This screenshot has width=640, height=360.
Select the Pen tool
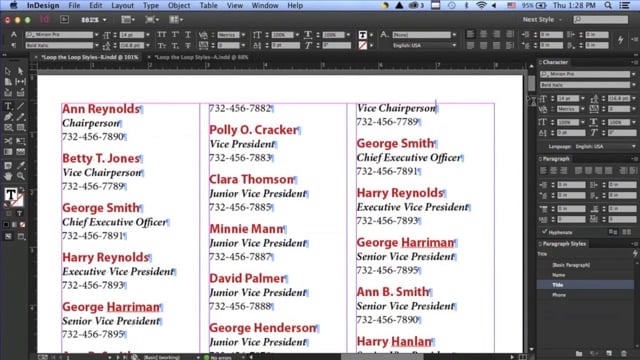(8, 117)
